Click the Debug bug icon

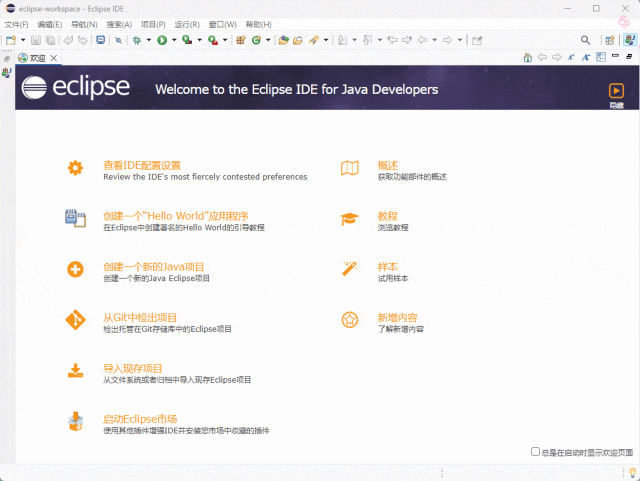137,40
